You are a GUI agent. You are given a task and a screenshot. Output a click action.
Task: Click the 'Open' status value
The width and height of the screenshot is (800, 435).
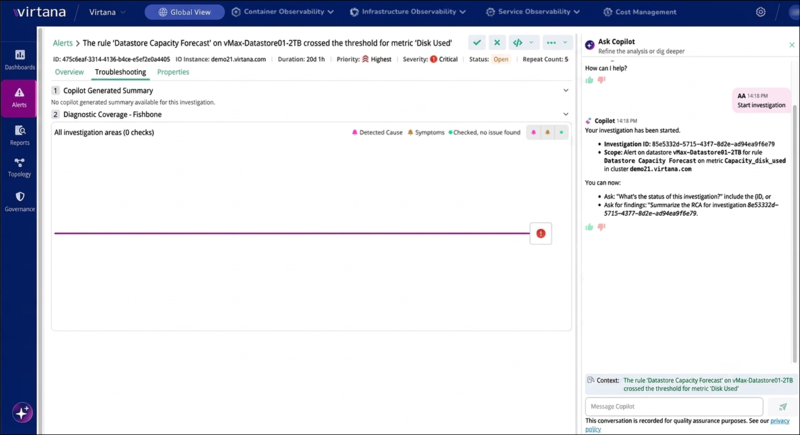pyautogui.click(x=501, y=59)
